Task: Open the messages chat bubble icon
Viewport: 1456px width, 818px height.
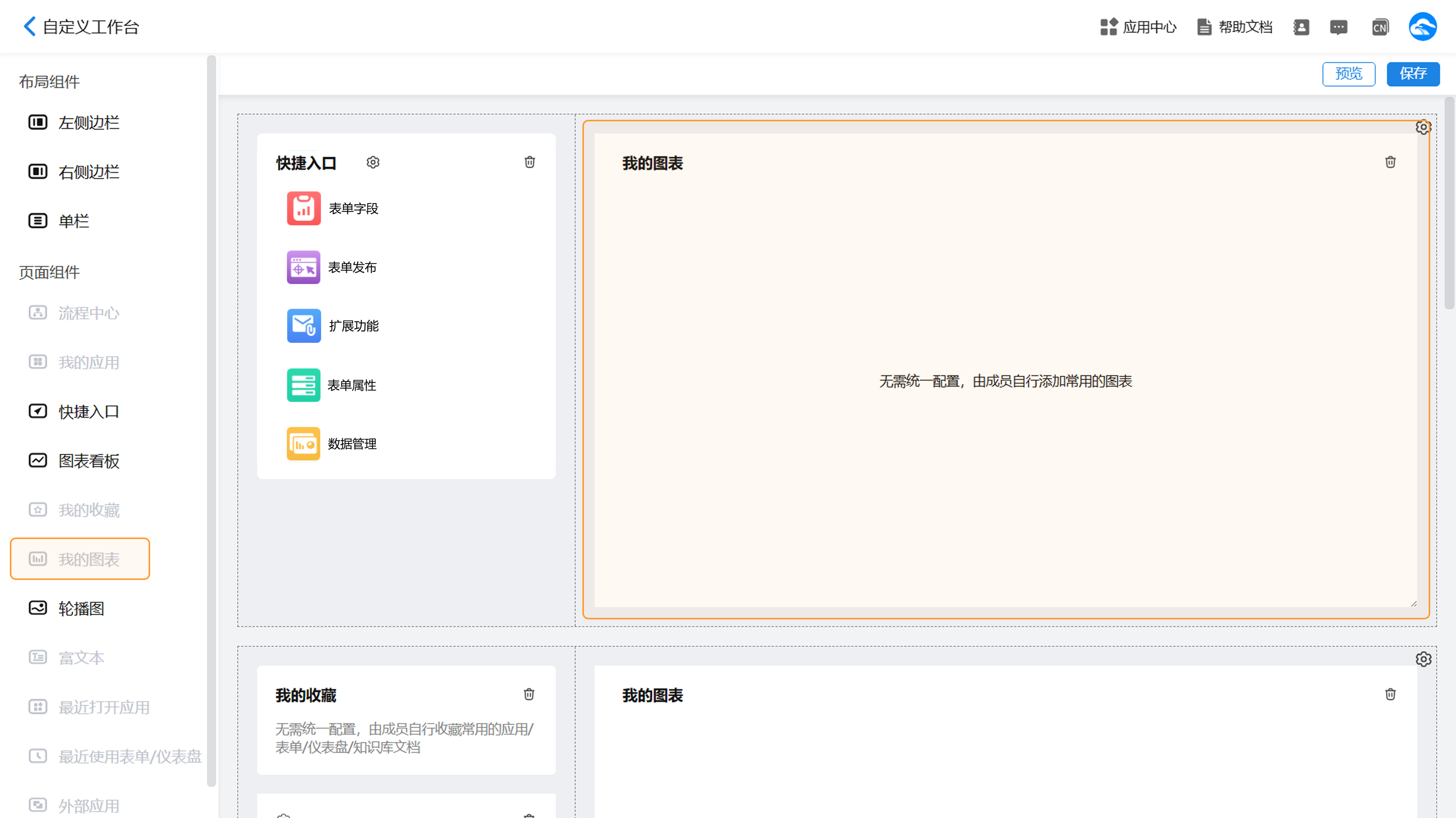Action: coord(1338,27)
